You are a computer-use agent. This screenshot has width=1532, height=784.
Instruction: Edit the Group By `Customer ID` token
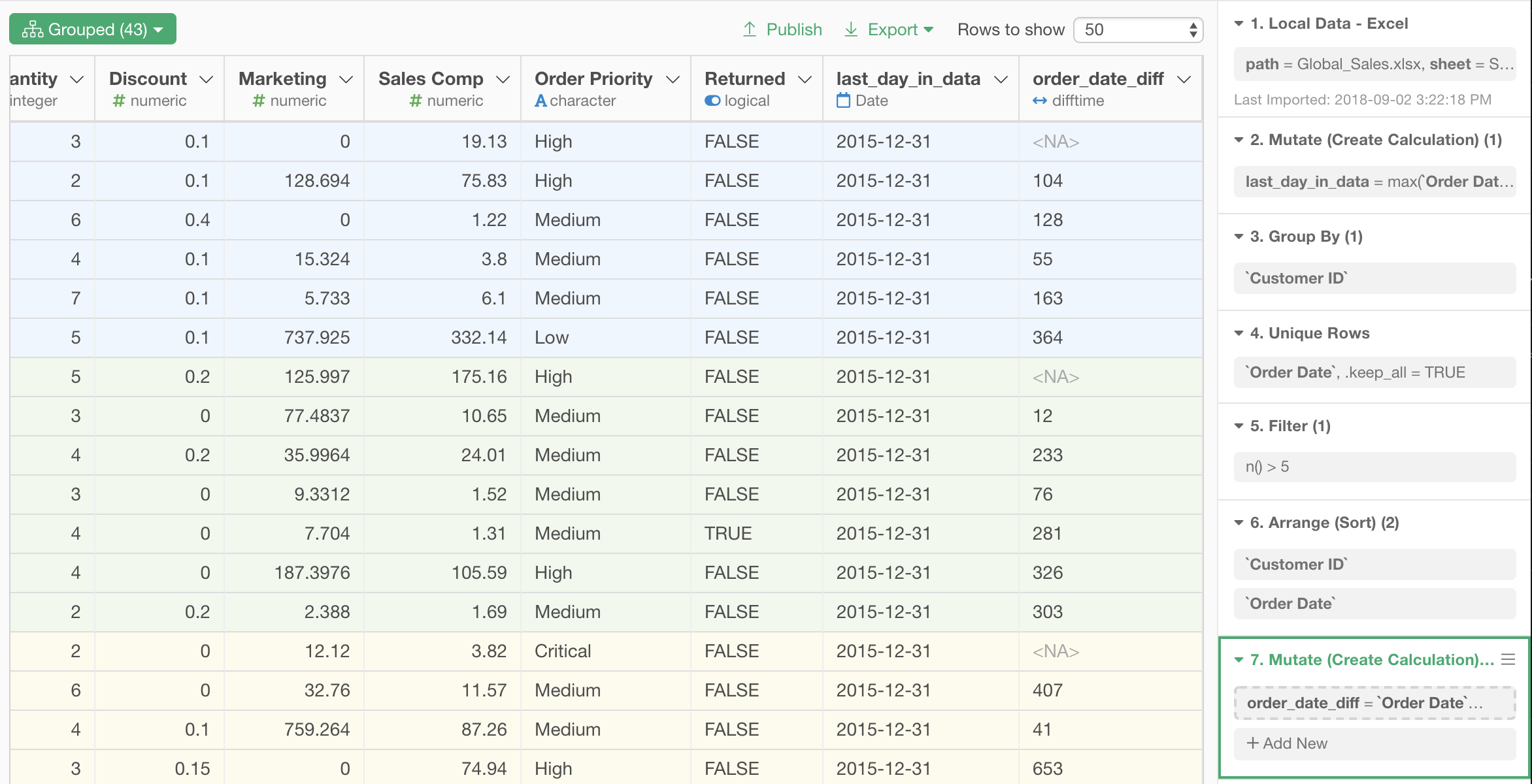[1374, 278]
